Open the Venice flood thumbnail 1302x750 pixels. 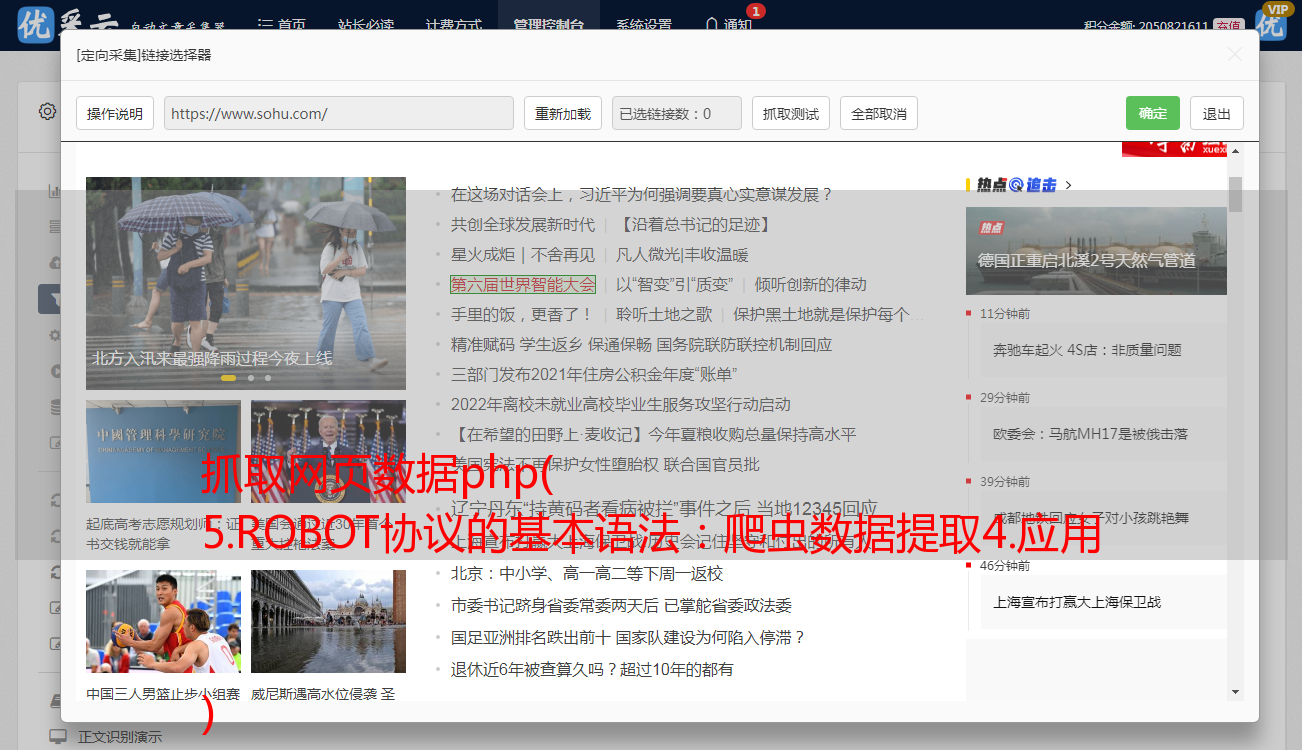pyautogui.click(x=328, y=621)
